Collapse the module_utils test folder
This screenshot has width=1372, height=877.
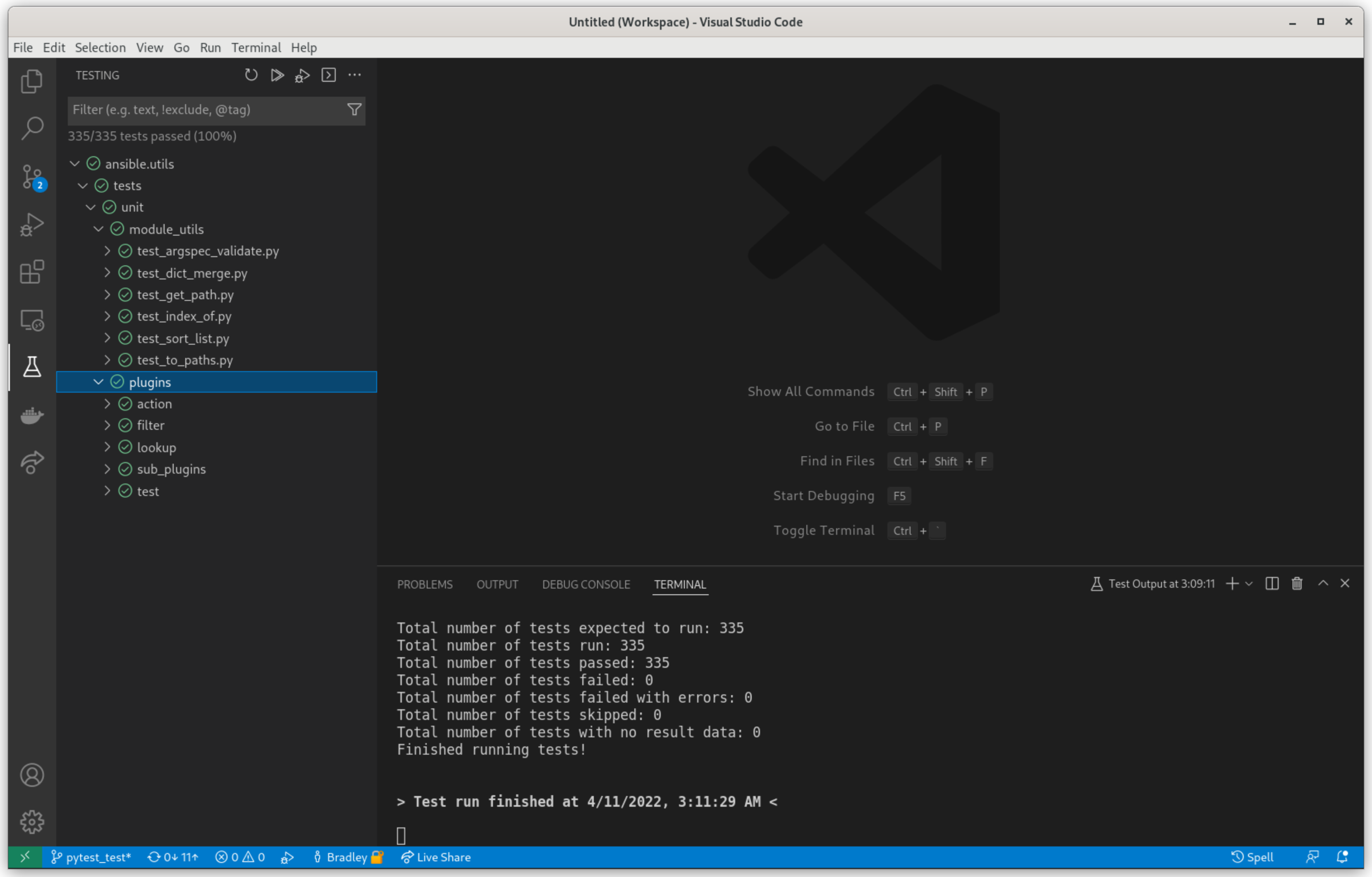click(98, 229)
